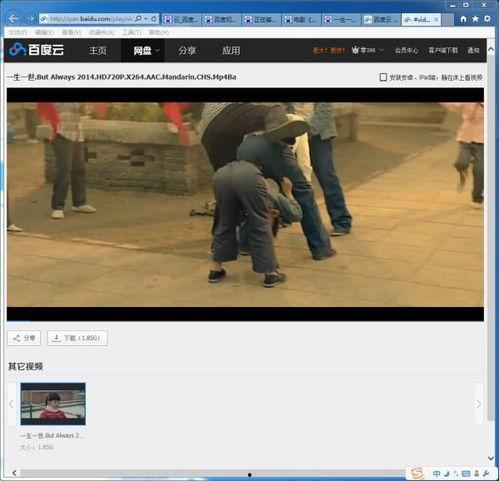
Task: Switch to the 电影 browser tab
Action: pos(302,20)
